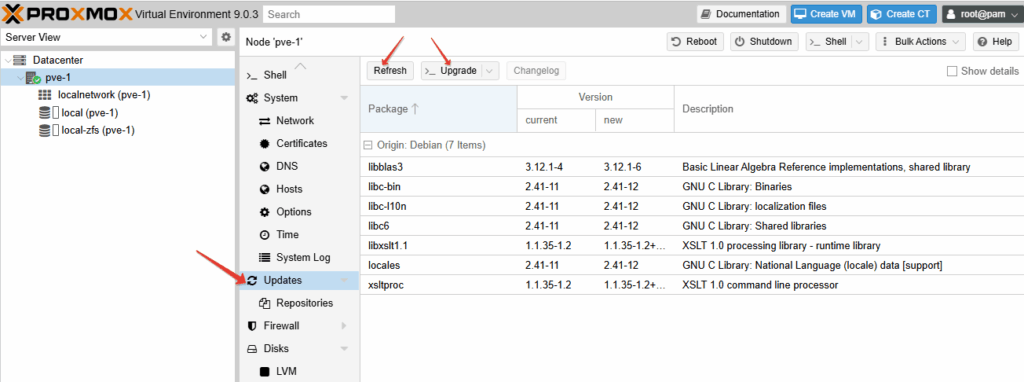
Task: Click the Create CT button
Action: pyautogui.click(x=902, y=14)
